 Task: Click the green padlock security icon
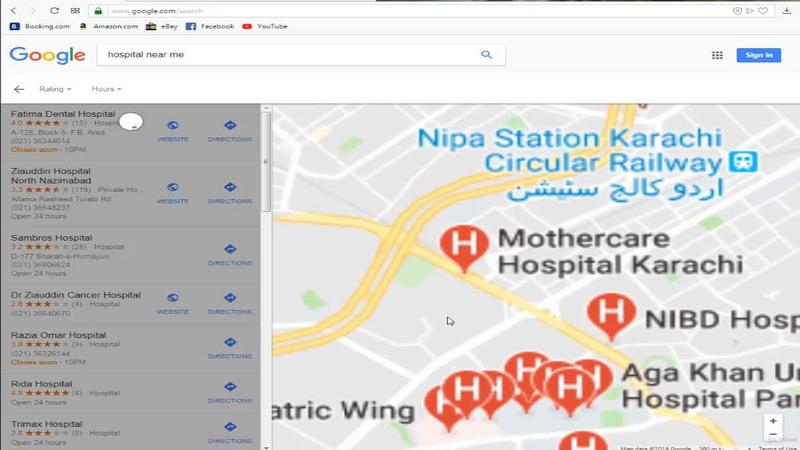[x=98, y=11]
